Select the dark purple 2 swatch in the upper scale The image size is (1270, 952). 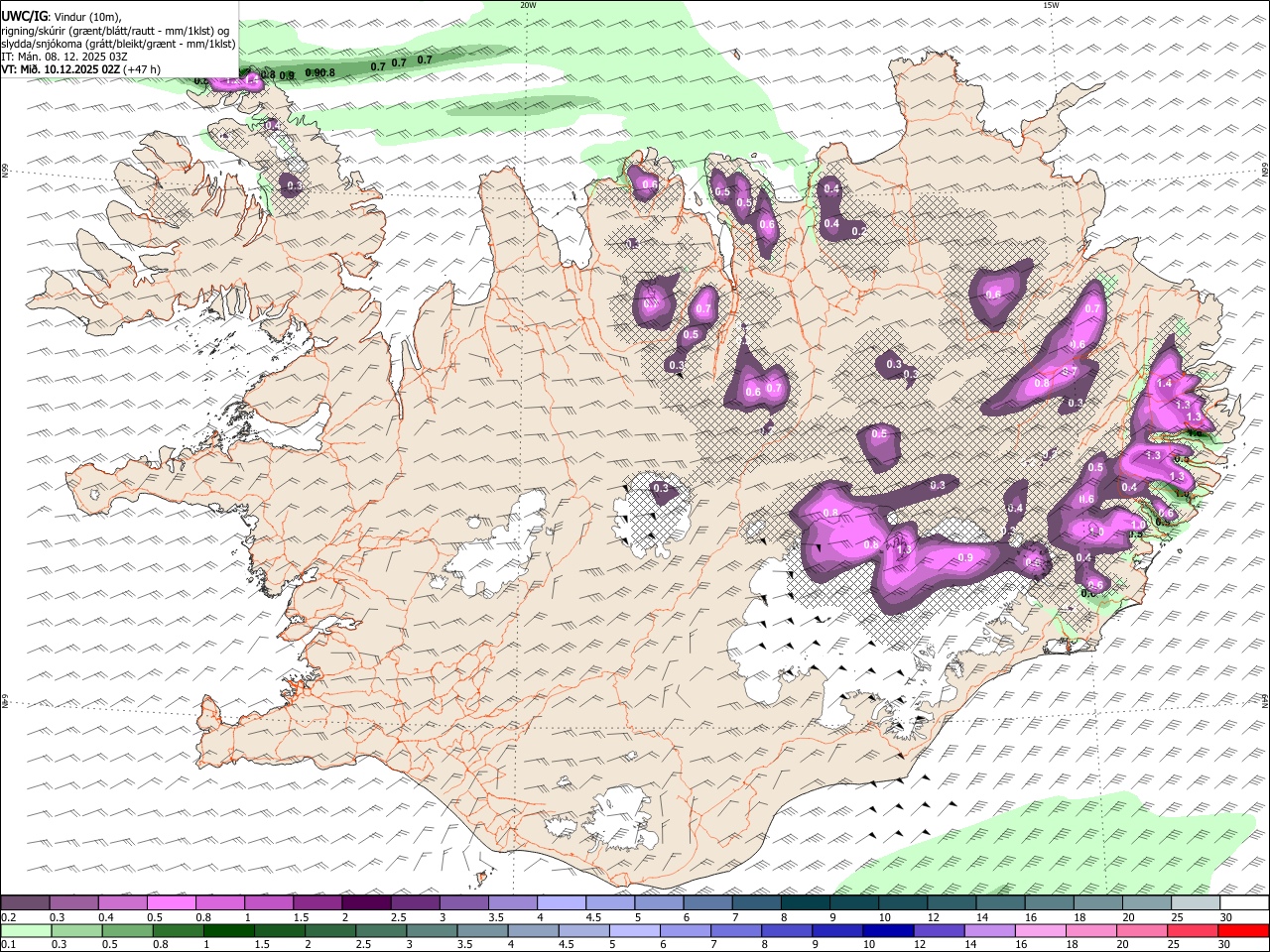(366, 902)
